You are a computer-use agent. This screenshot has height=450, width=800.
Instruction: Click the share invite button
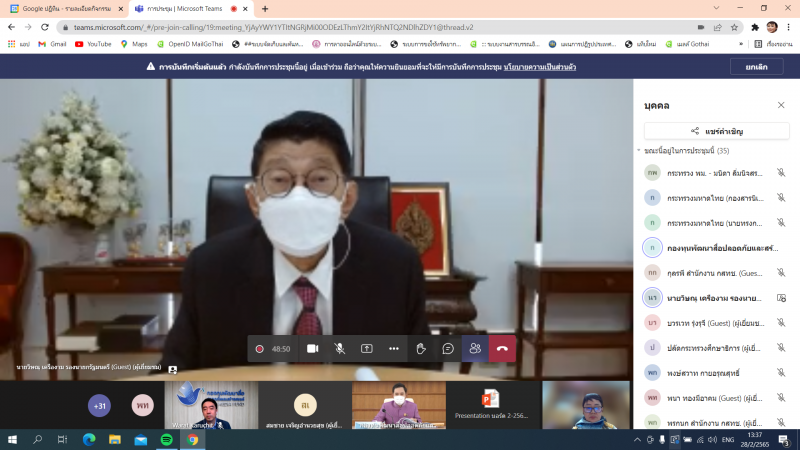tap(716, 131)
